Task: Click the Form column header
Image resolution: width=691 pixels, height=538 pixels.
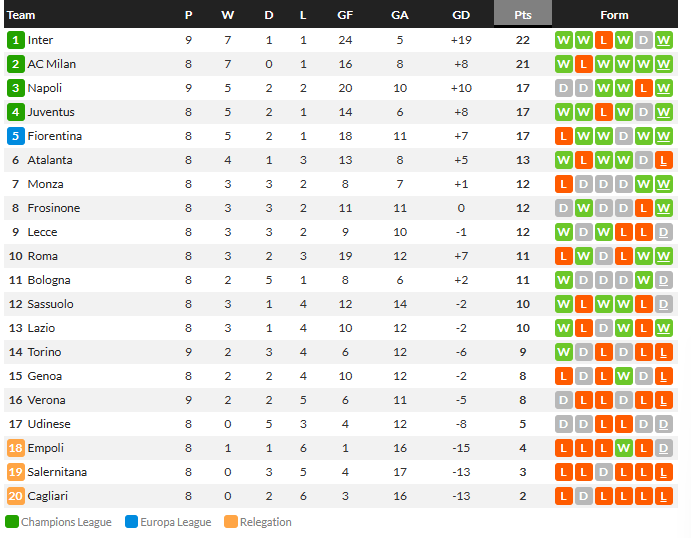Action: [x=614, y=15]
